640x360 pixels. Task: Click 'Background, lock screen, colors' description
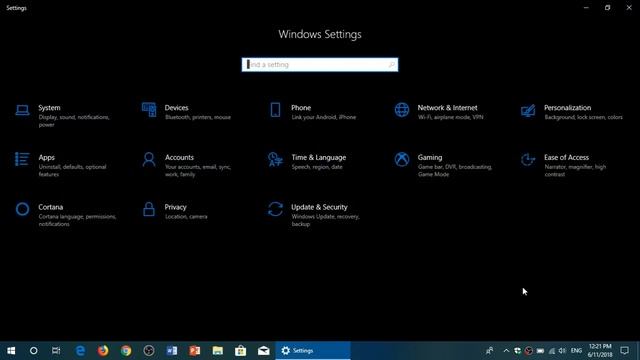pos(583,117)
